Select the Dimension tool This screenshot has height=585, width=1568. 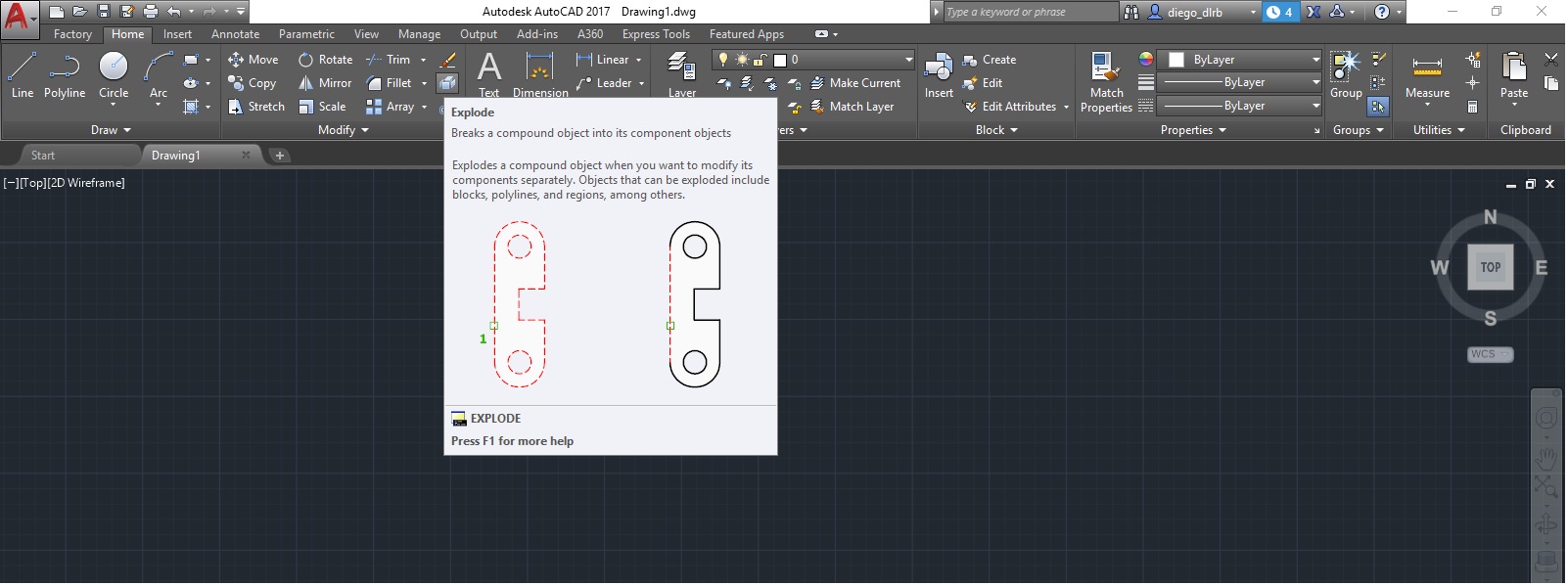pos(540,74)
